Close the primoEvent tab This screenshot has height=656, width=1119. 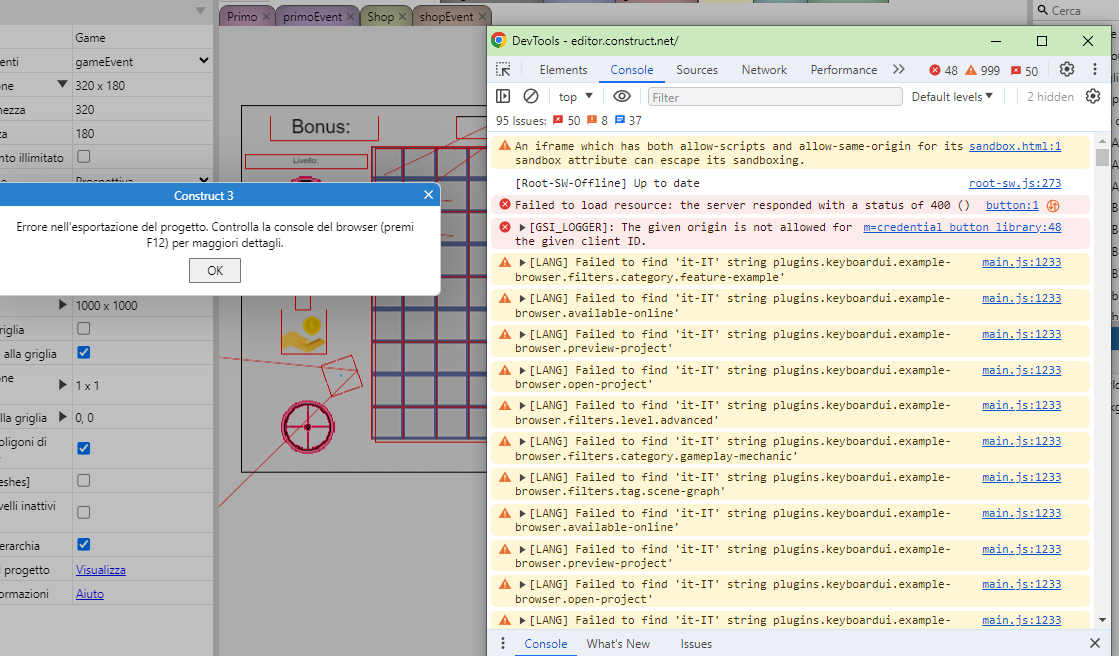350,16
